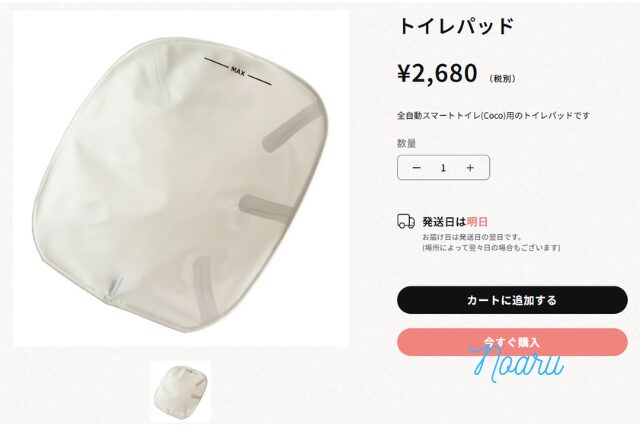The image size is (640, 427).
Task: Click the Noaru script logo watermark
Action: point(516,363)
